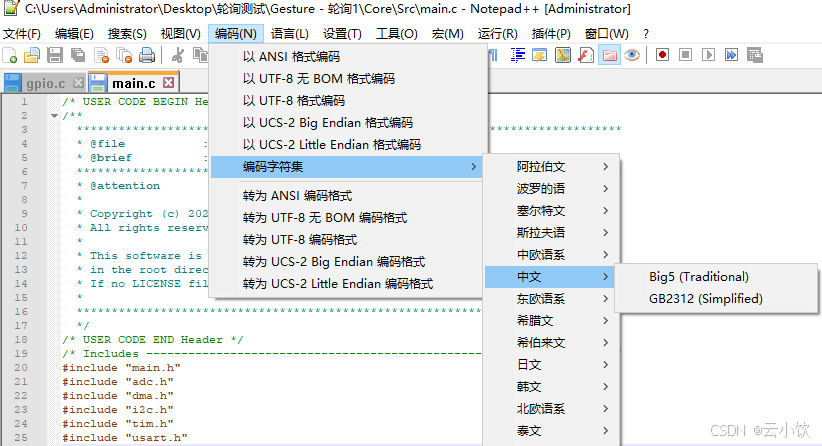The image size is (822, 446).
Task: Click the stop macro recording icon
Action: pos(685,55)
